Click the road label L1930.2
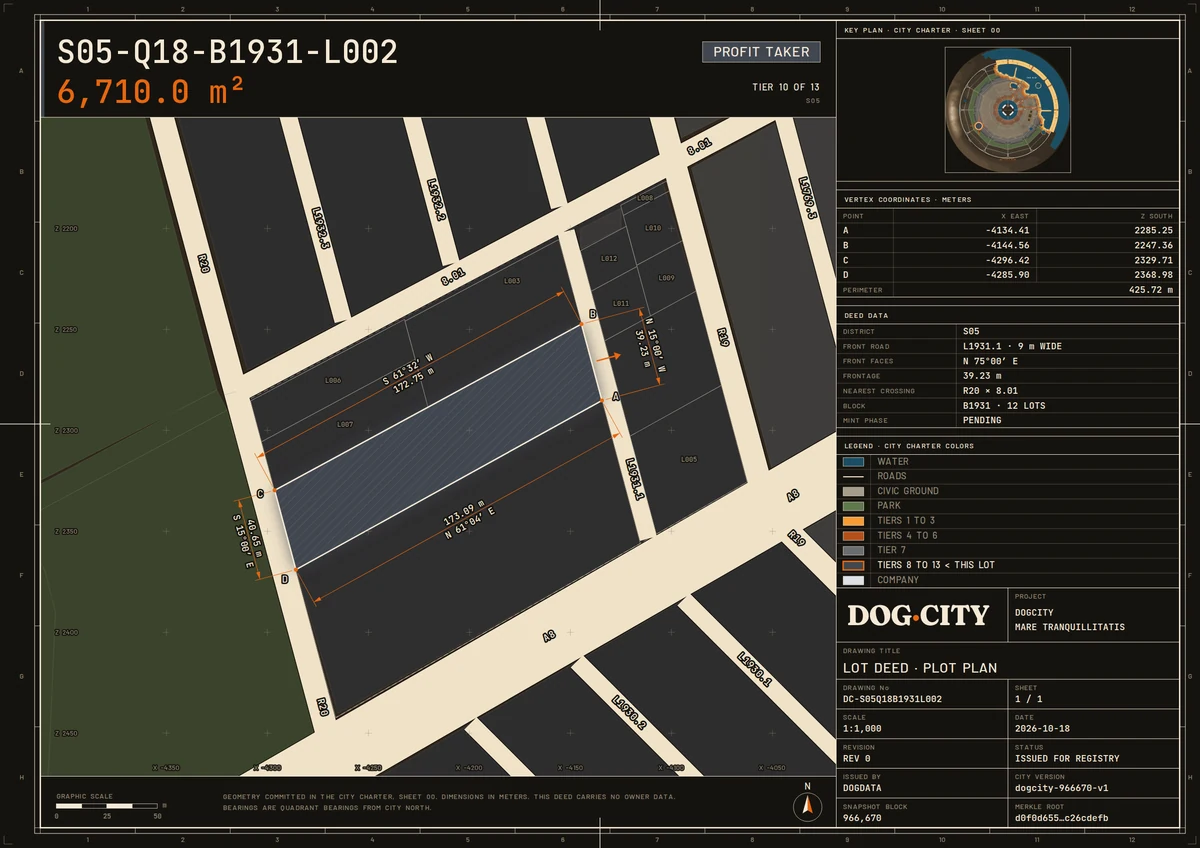 [x=630, y=712]
